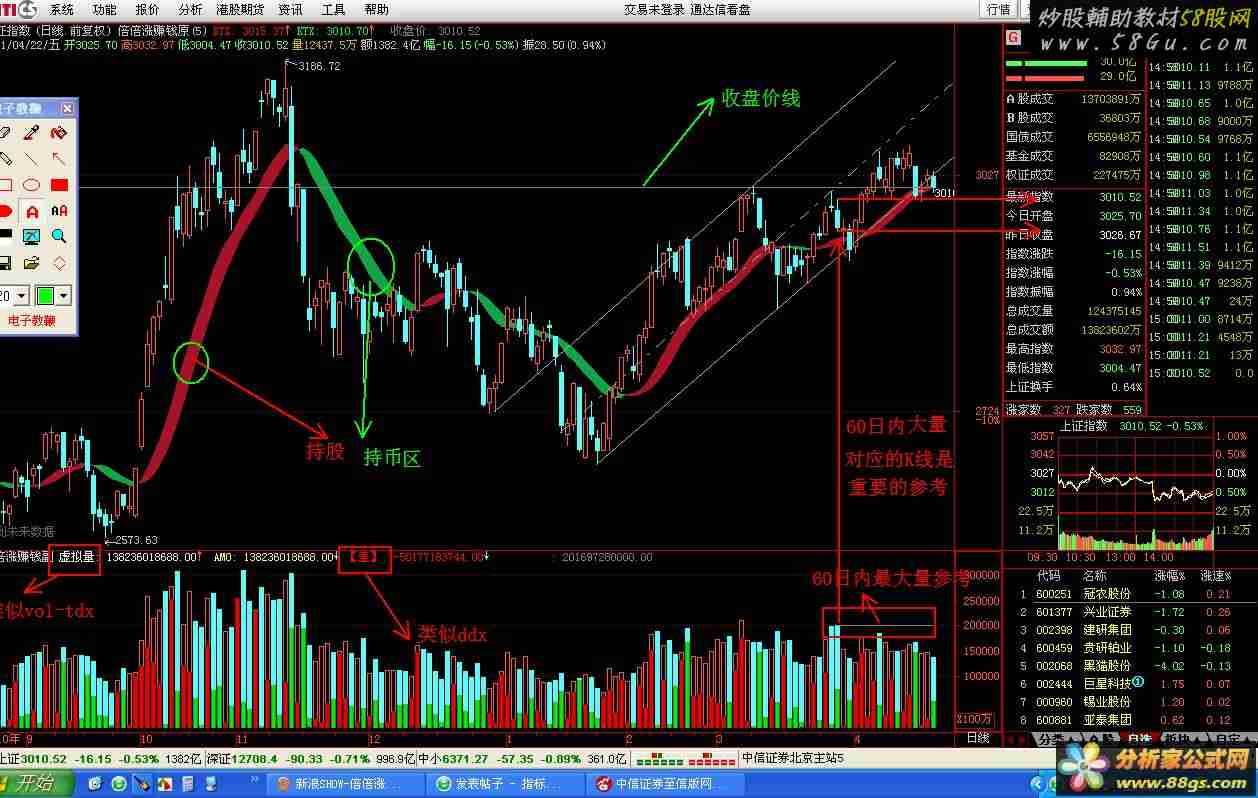
Task: Click the 3186.72 high price label
Action: pyautogui.click(x=319, y=66)
